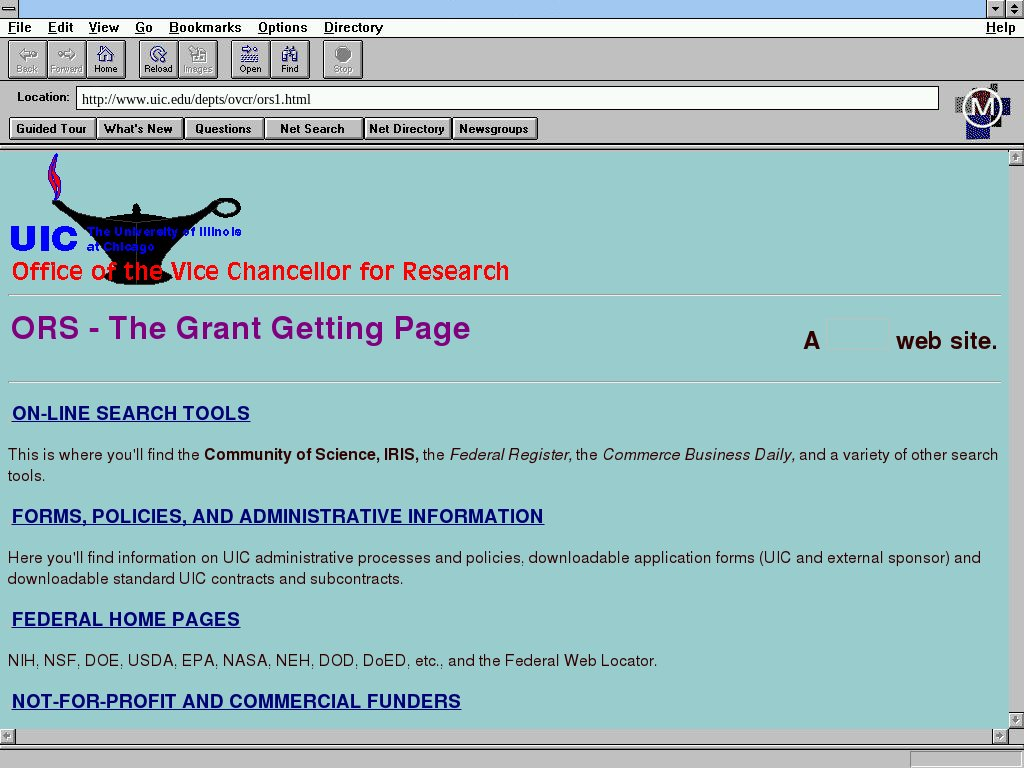Open a location with Open icon
This screenshot has height=768, width=1024.
click(x=250, y=59)
